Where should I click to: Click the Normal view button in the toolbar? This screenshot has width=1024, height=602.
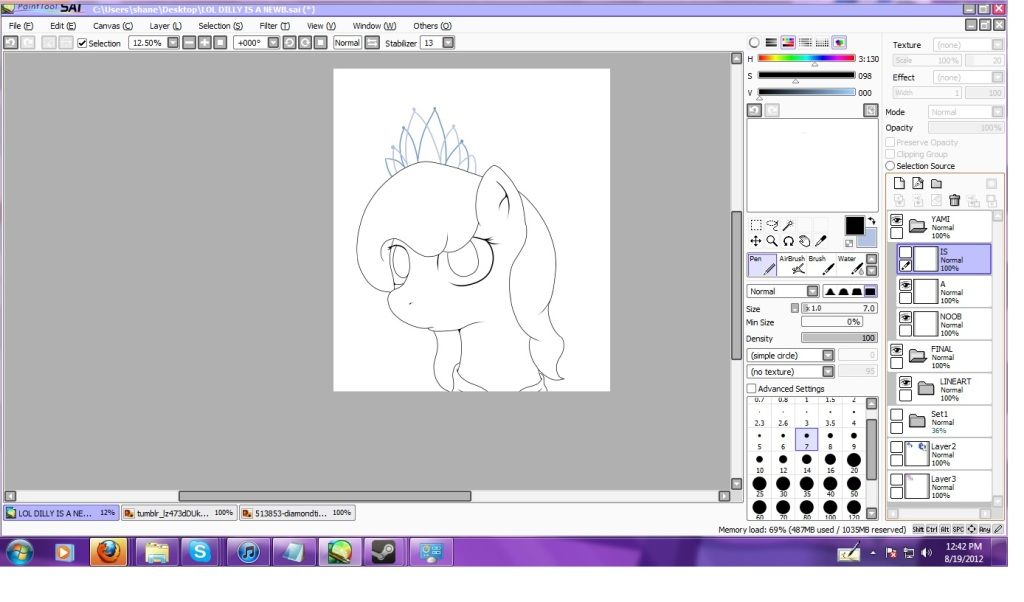347,42
